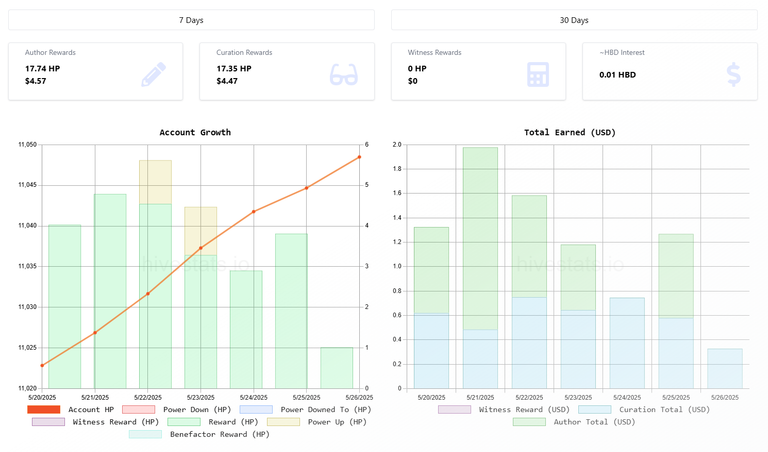Click the HBD Interest dollar icon
Image resolution: width=768 pixels, height=452 pixels.
pos(734,74)
